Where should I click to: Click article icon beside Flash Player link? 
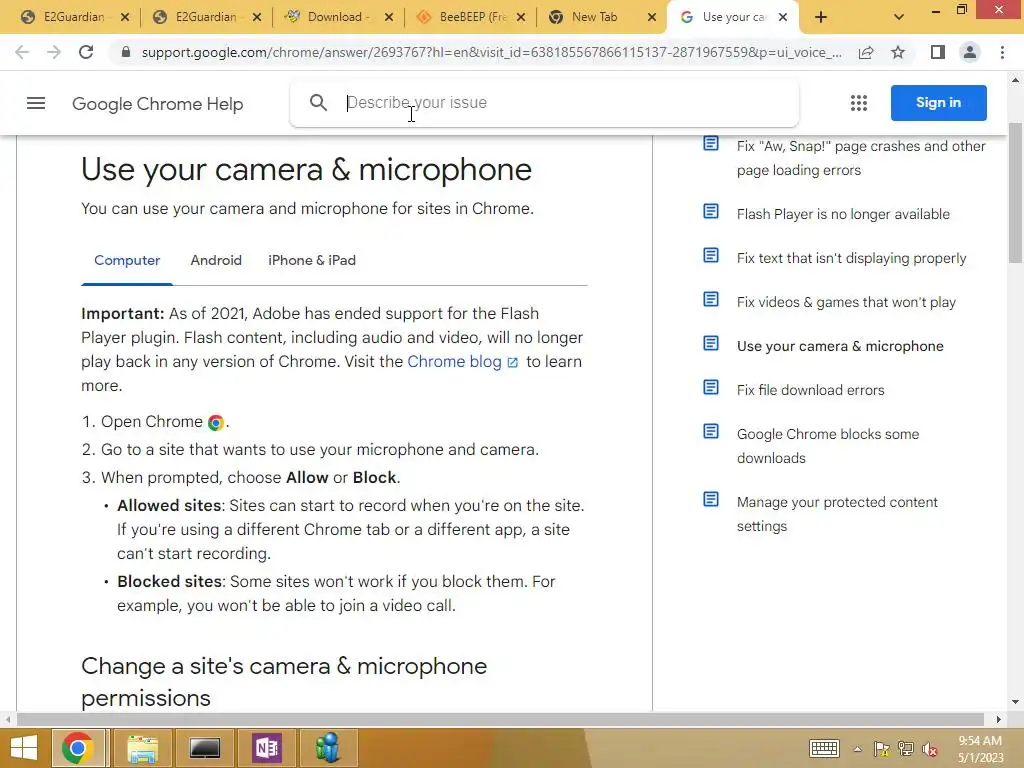click(711, 212)
